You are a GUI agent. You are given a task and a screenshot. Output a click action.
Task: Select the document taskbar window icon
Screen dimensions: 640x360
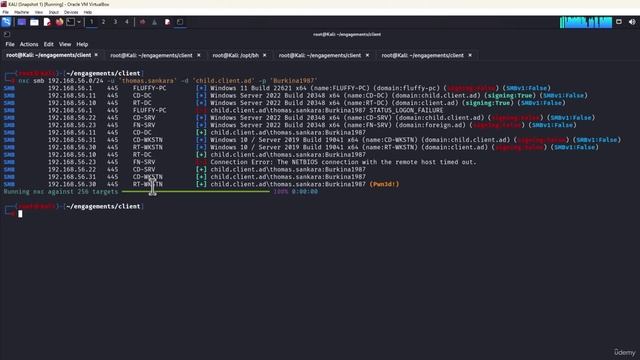click(167, 22)
